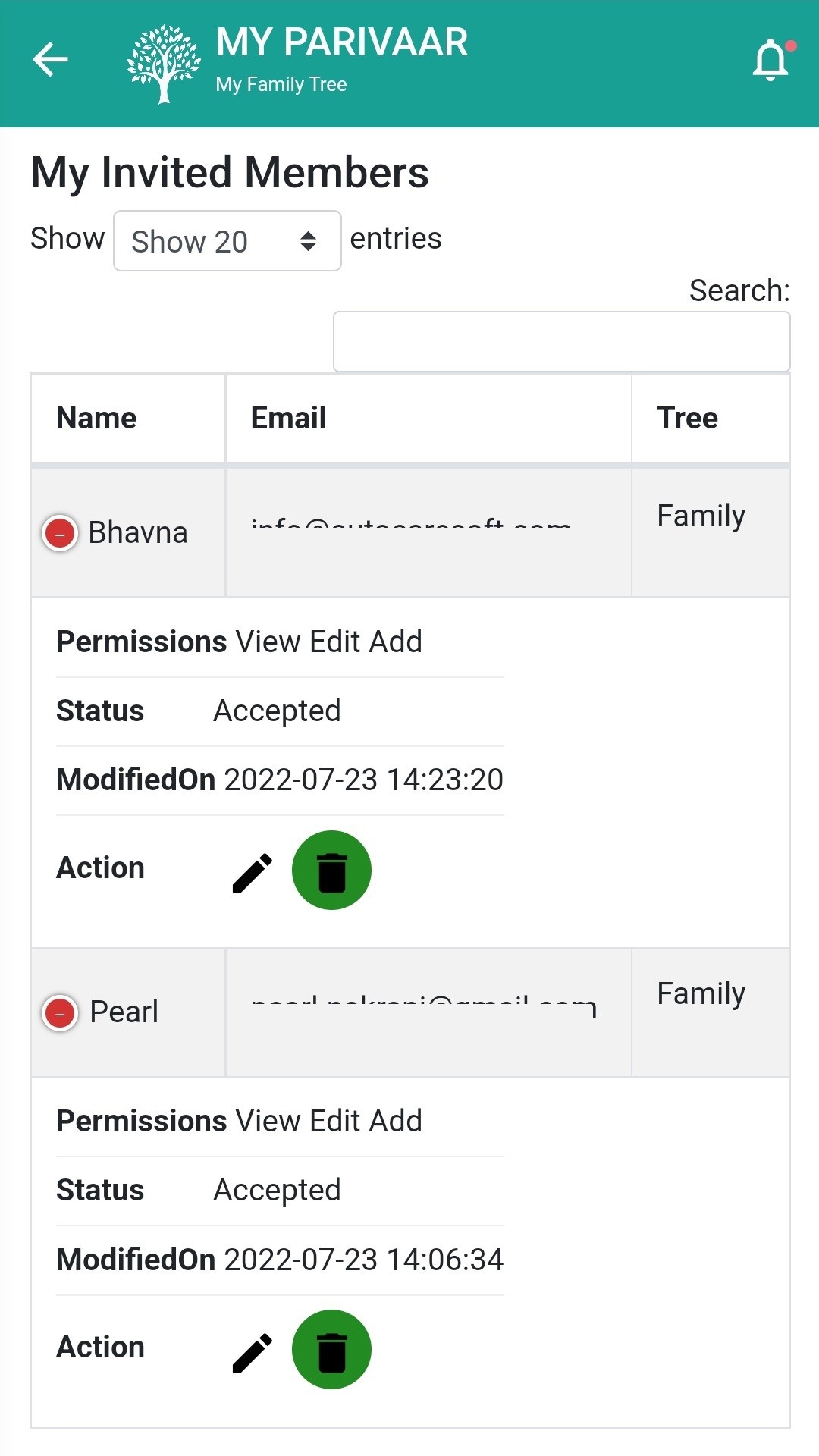Screen dimensions: 819x1456
Task: Delete Bhavna's invitation with trash icon
Action: tap(331, 871)
